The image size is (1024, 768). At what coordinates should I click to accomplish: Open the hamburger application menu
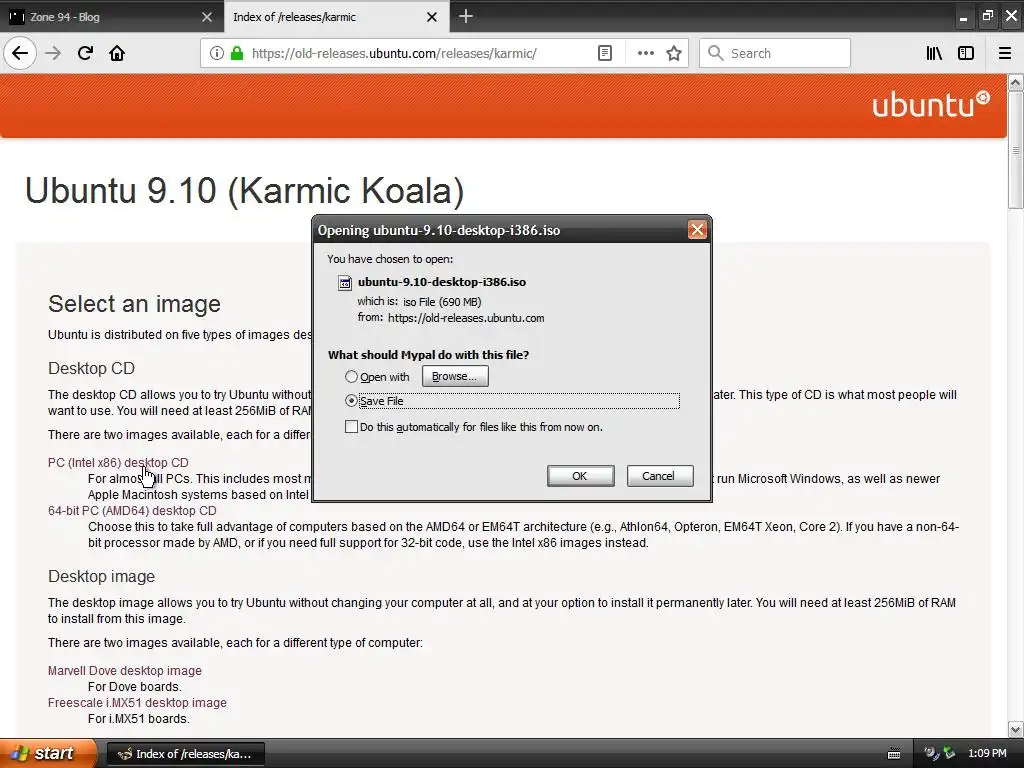pyautogui.click(x=1005, y=53)
